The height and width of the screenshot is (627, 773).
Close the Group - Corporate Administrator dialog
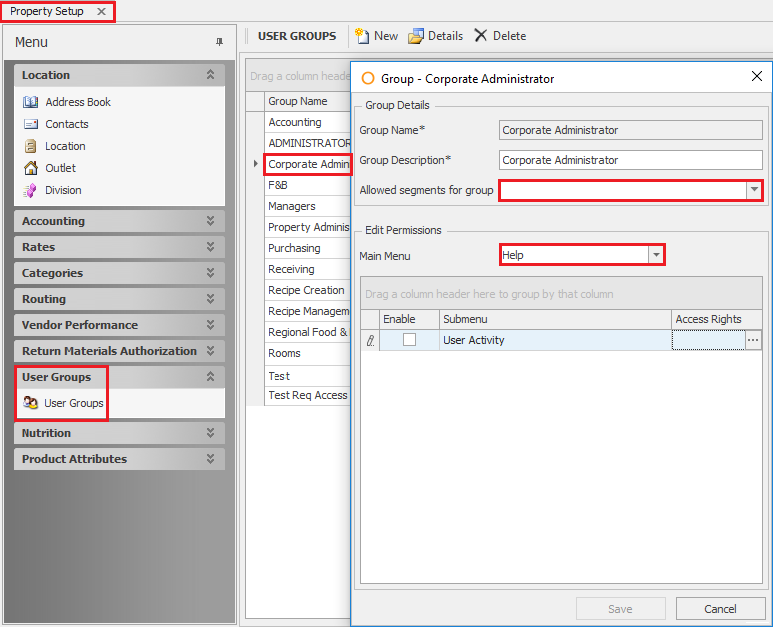point(756,77)
